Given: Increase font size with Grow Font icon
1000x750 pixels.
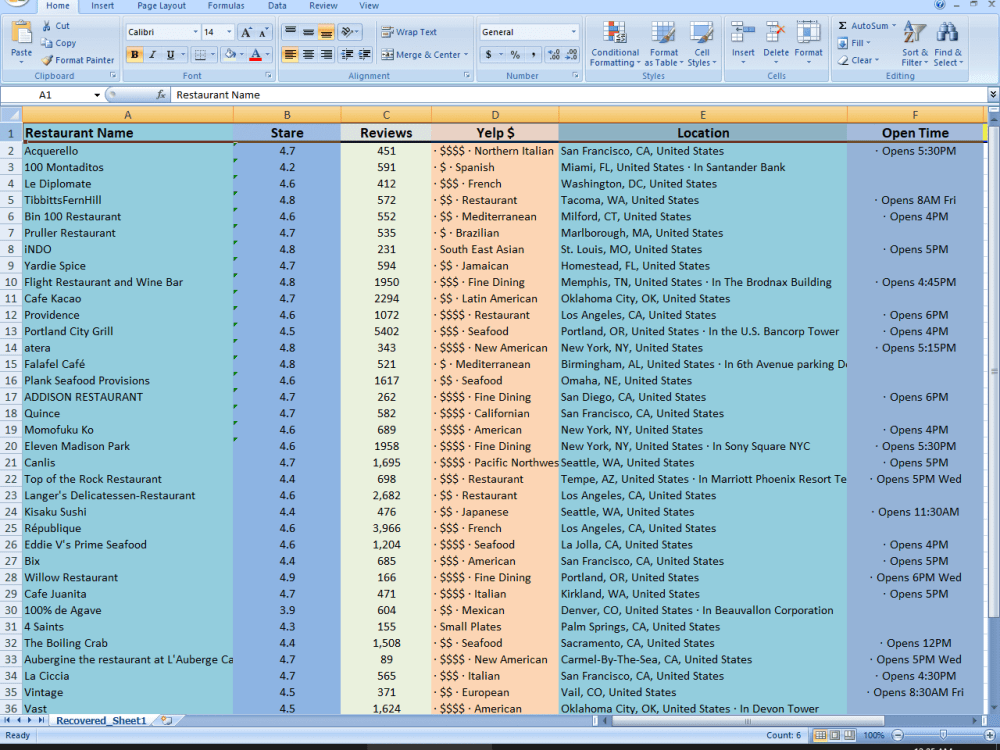Looking at the screenshot, I should pos(246,33).
